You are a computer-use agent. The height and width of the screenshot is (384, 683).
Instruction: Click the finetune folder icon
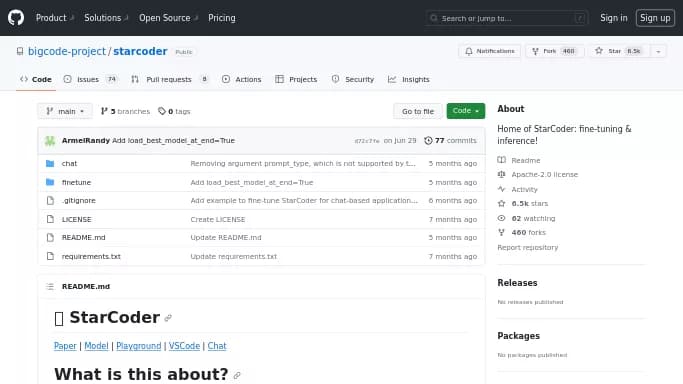(x=50, y=182)
